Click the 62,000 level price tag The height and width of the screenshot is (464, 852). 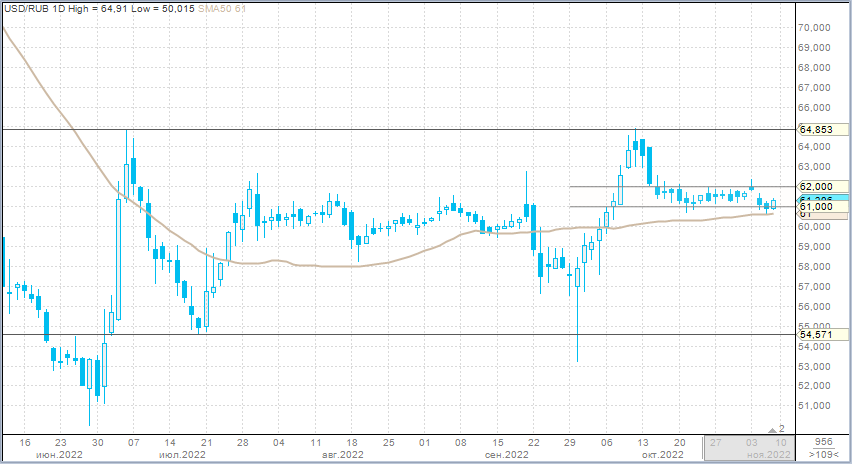817,187
